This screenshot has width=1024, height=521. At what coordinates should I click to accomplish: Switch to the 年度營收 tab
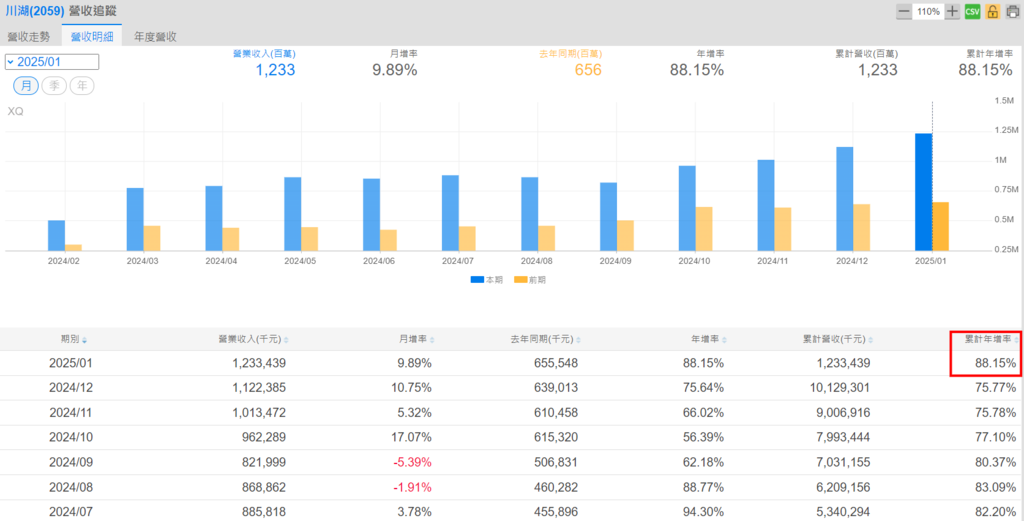[155, 37]
